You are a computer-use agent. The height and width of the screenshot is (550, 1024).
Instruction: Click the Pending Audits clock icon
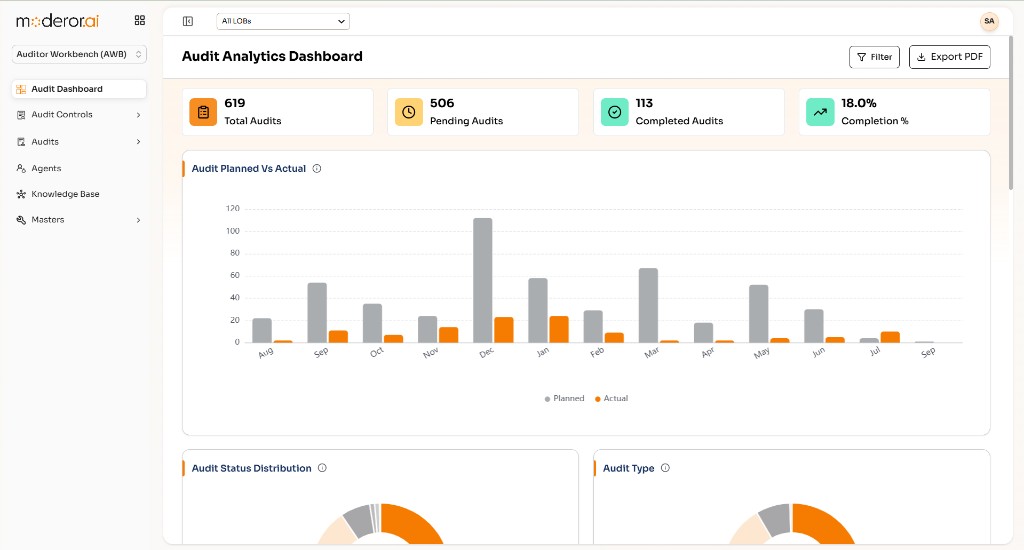(409, 112)
